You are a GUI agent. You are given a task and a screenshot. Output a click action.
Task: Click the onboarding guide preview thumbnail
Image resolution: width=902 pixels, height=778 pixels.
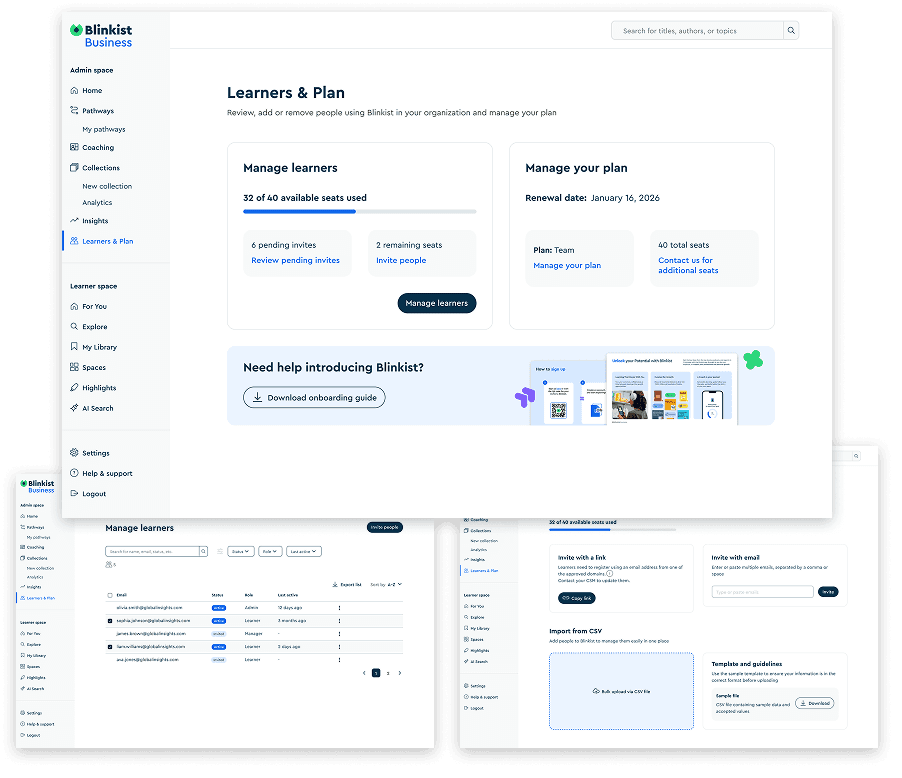[633, 388]
